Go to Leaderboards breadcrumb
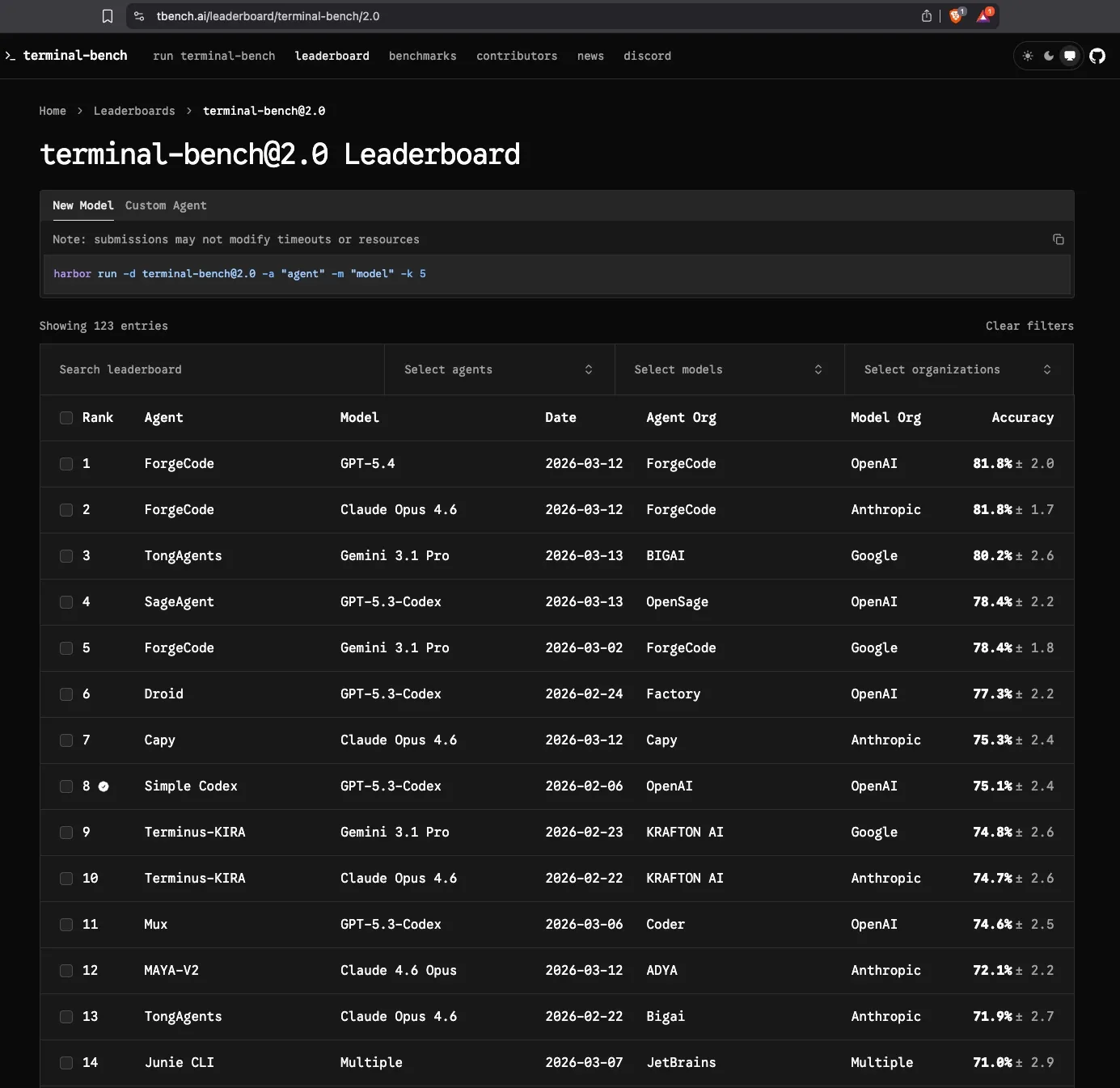The width and height of the screenshot is (1120, 1088). coord(134,111)
